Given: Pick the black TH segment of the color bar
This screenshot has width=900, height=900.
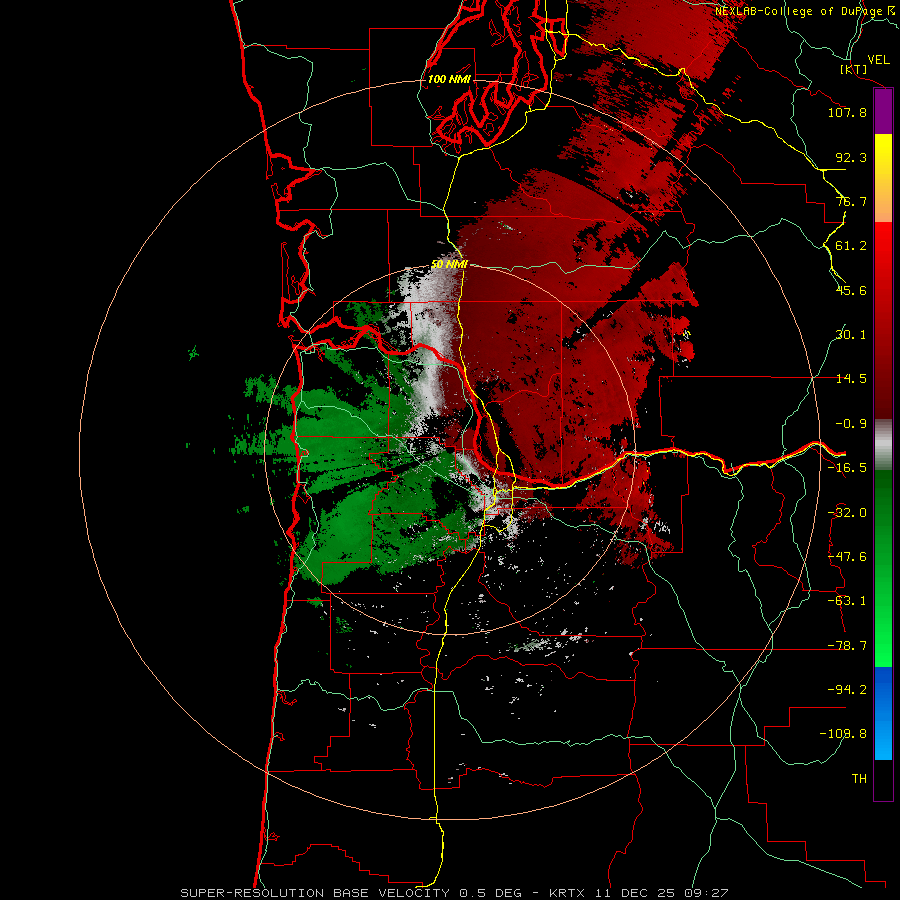Looking at the screenshot, I should [x=883, y=779].
